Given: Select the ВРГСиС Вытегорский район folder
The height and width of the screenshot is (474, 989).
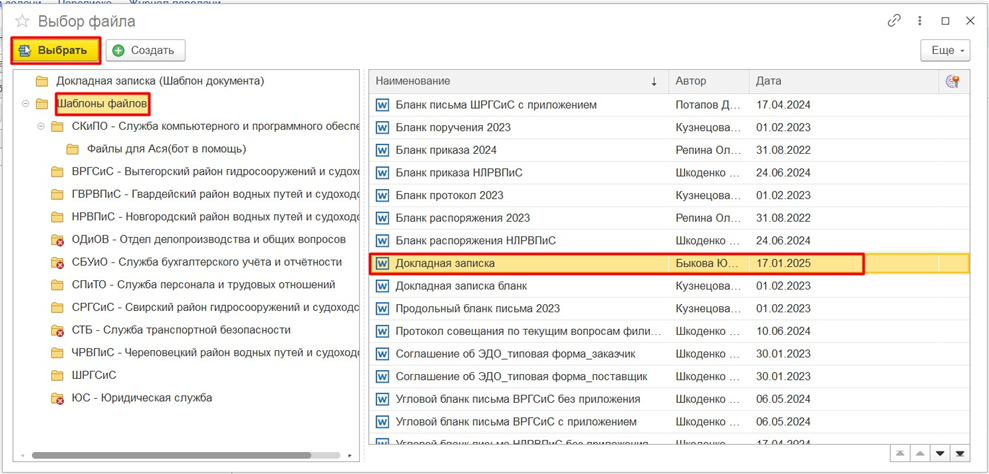Looking at the screenshot, I should [215, 172].
